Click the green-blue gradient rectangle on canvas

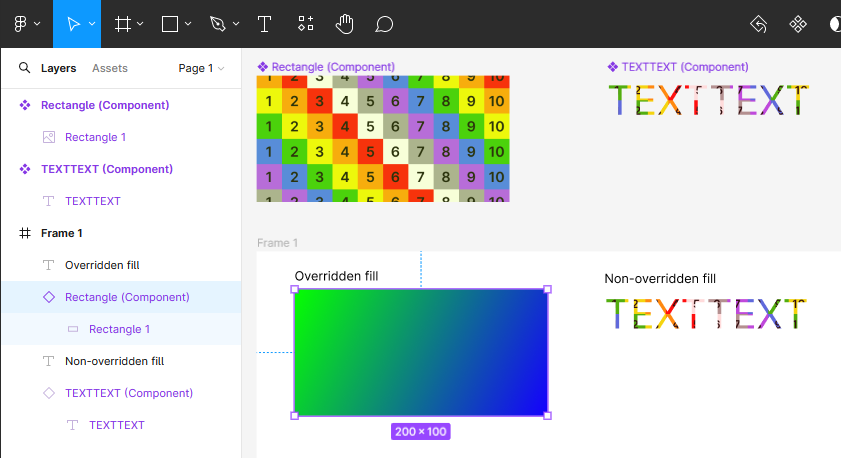point(420,352)
